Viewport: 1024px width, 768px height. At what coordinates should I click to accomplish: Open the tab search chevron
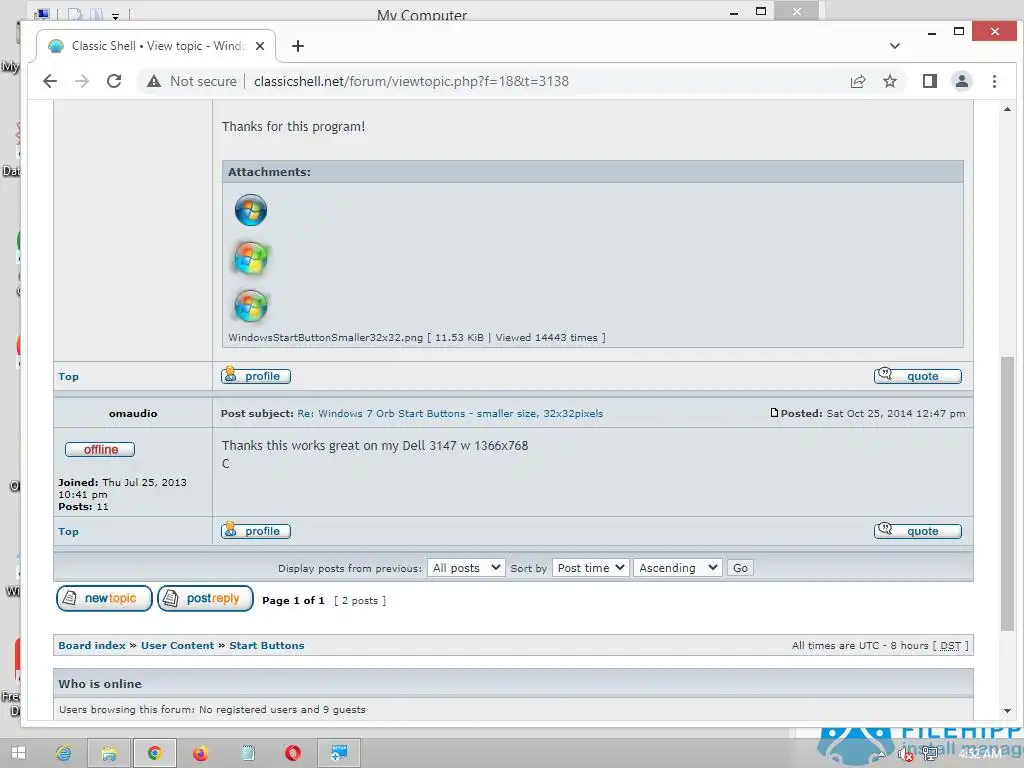895,46
